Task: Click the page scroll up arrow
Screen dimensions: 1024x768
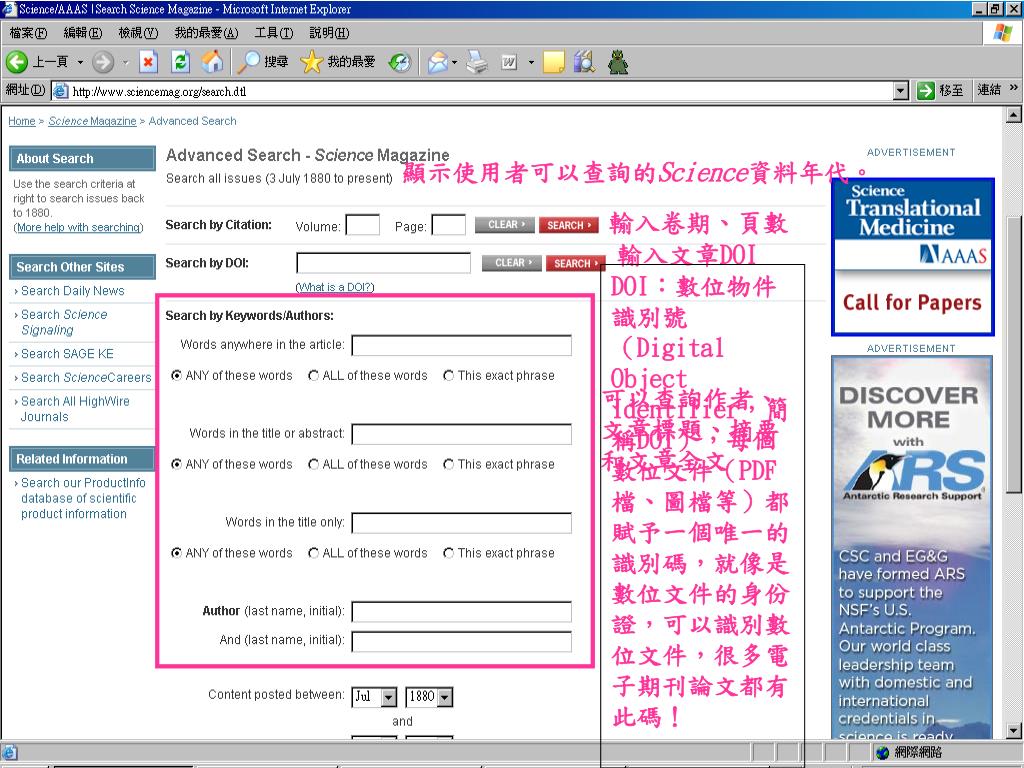Action: tap(1013, 115)
